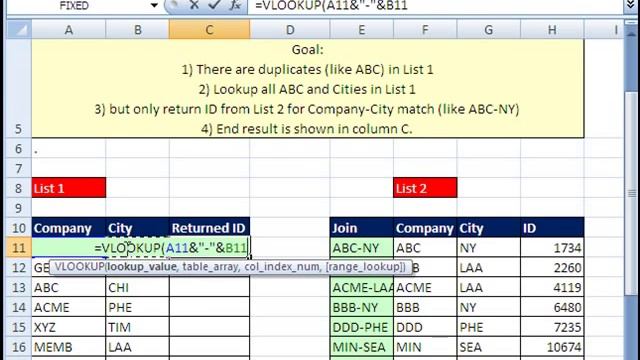Select row 16 header
This screenshot has height=360, width=640.
point(19,347)
